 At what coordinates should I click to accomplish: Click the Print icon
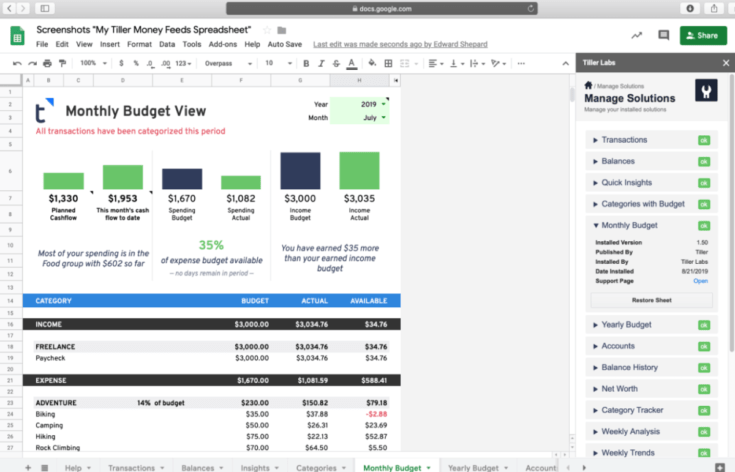tap(47, 63)
